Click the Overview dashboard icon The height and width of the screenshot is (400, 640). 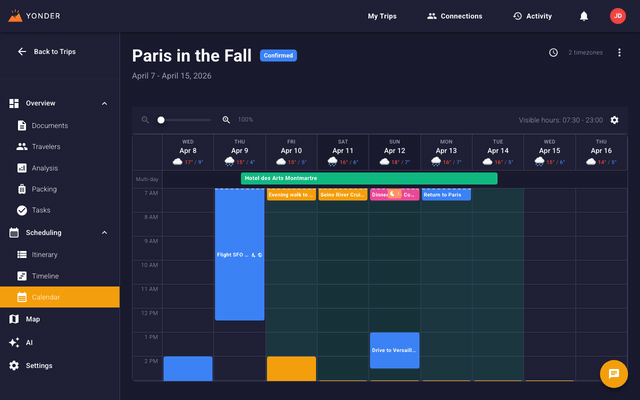(14, 103)
